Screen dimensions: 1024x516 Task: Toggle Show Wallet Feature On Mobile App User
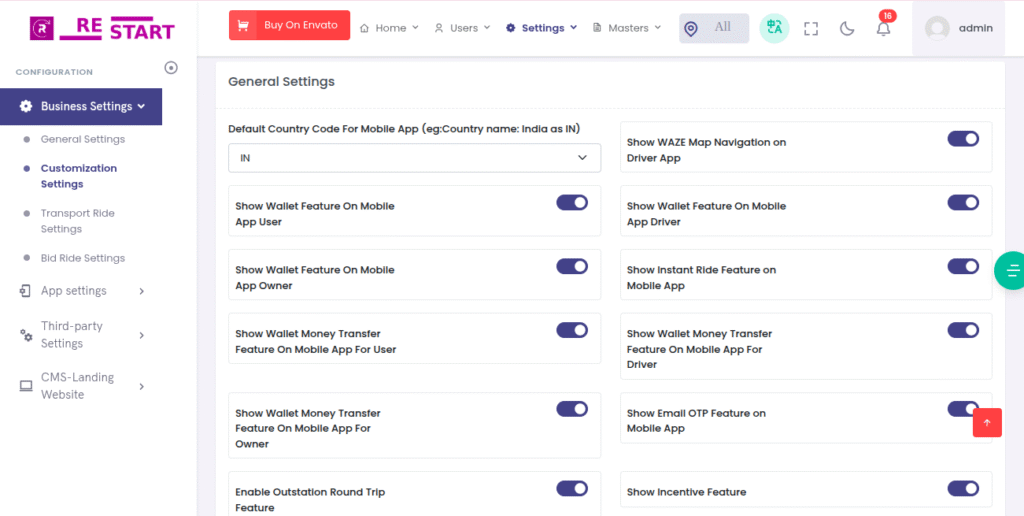[x=572, y=203]
